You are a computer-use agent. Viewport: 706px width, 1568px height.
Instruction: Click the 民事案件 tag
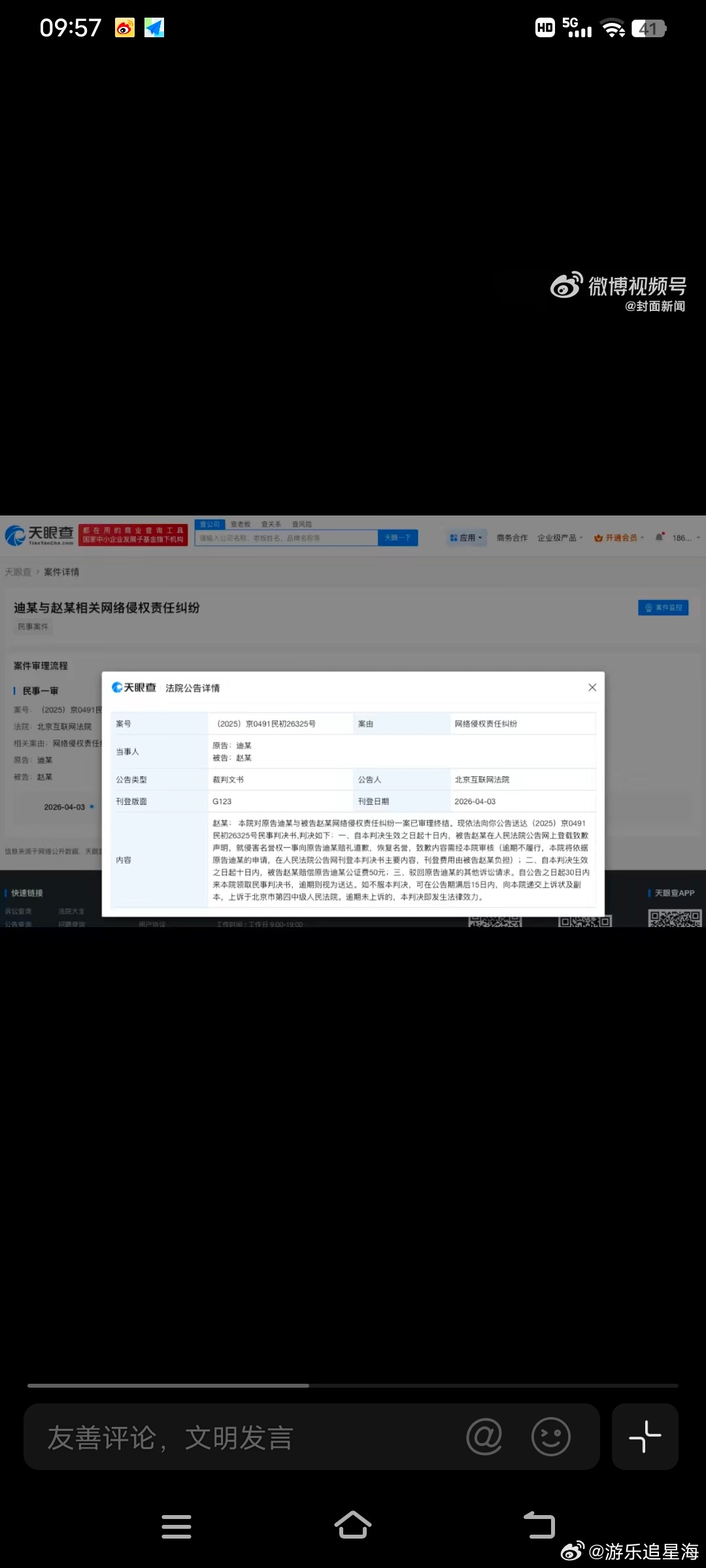pyautogui.click(x=33, y=627)
